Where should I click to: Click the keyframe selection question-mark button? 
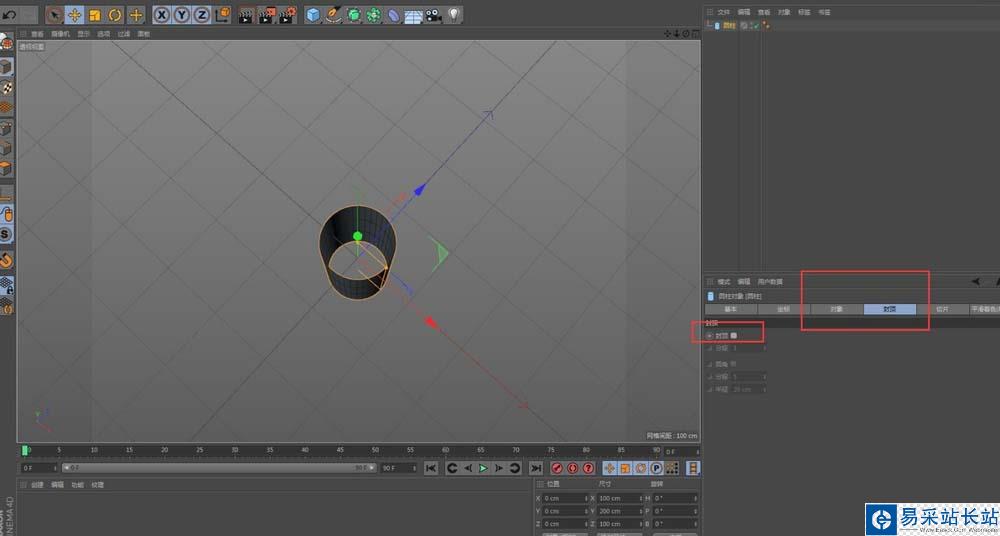click(x=588, y=468)
